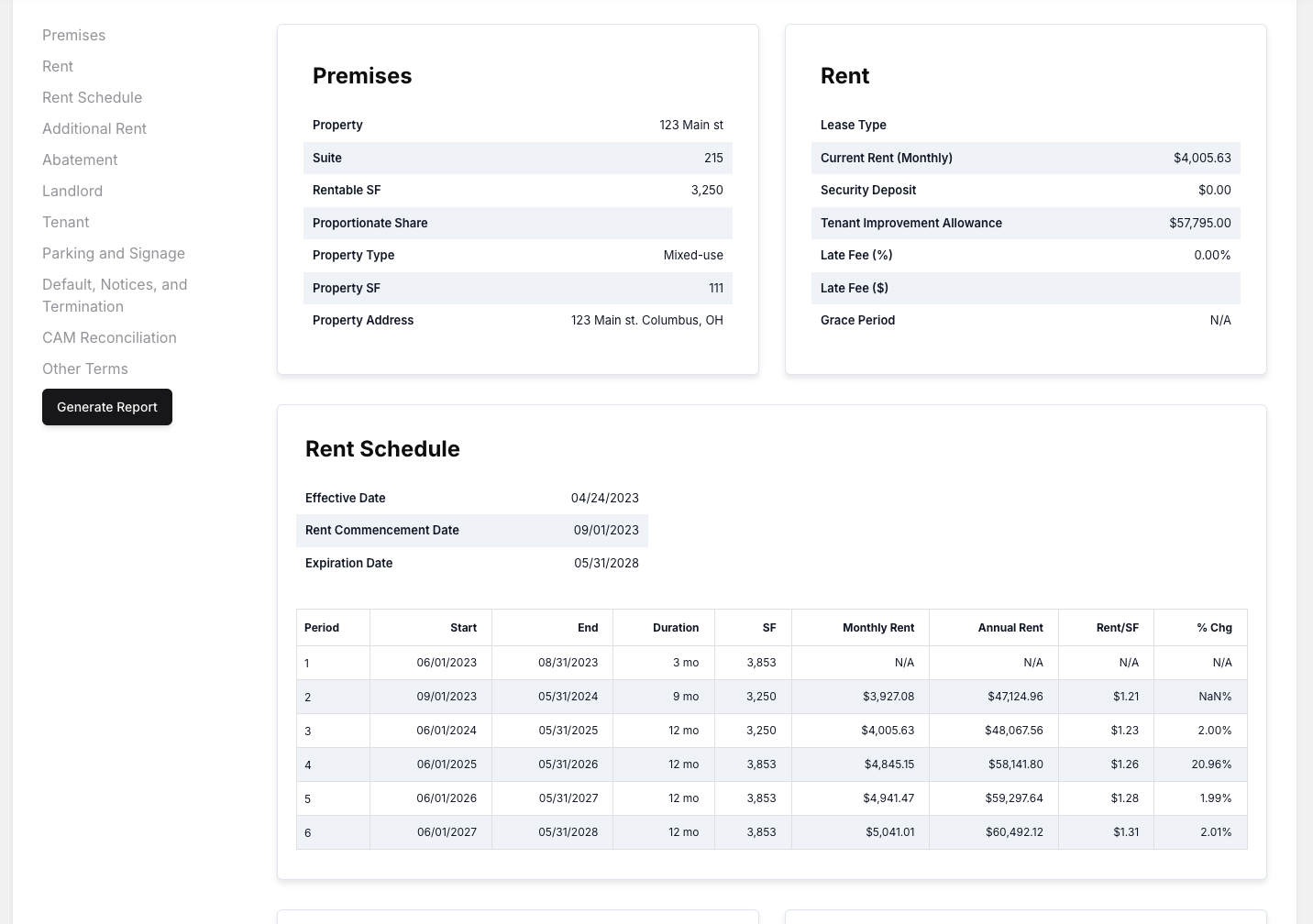Click the Rent Commencement Date value 09/01/2023

[x=606, y=530]
